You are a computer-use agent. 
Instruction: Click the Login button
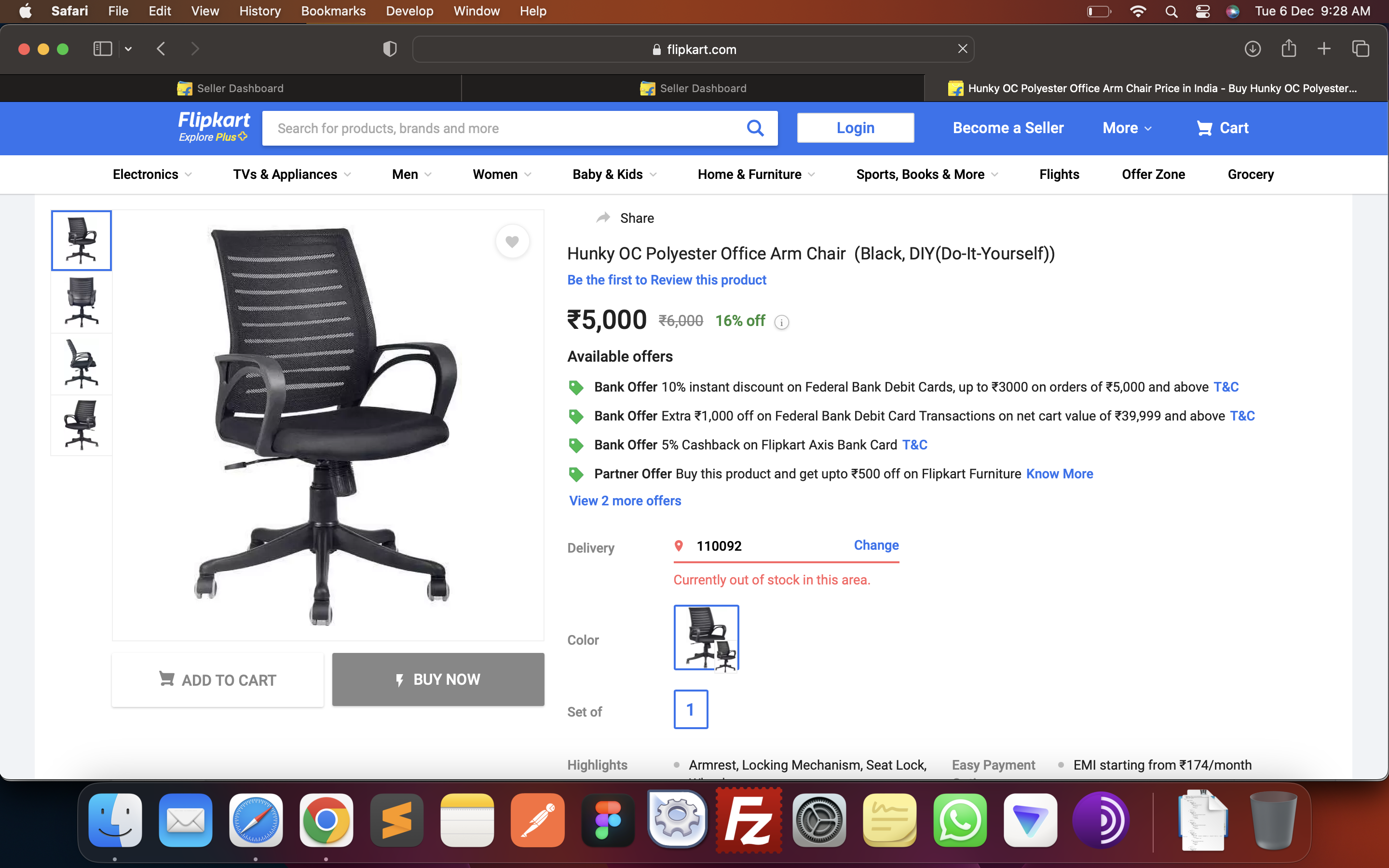(855, 128)
